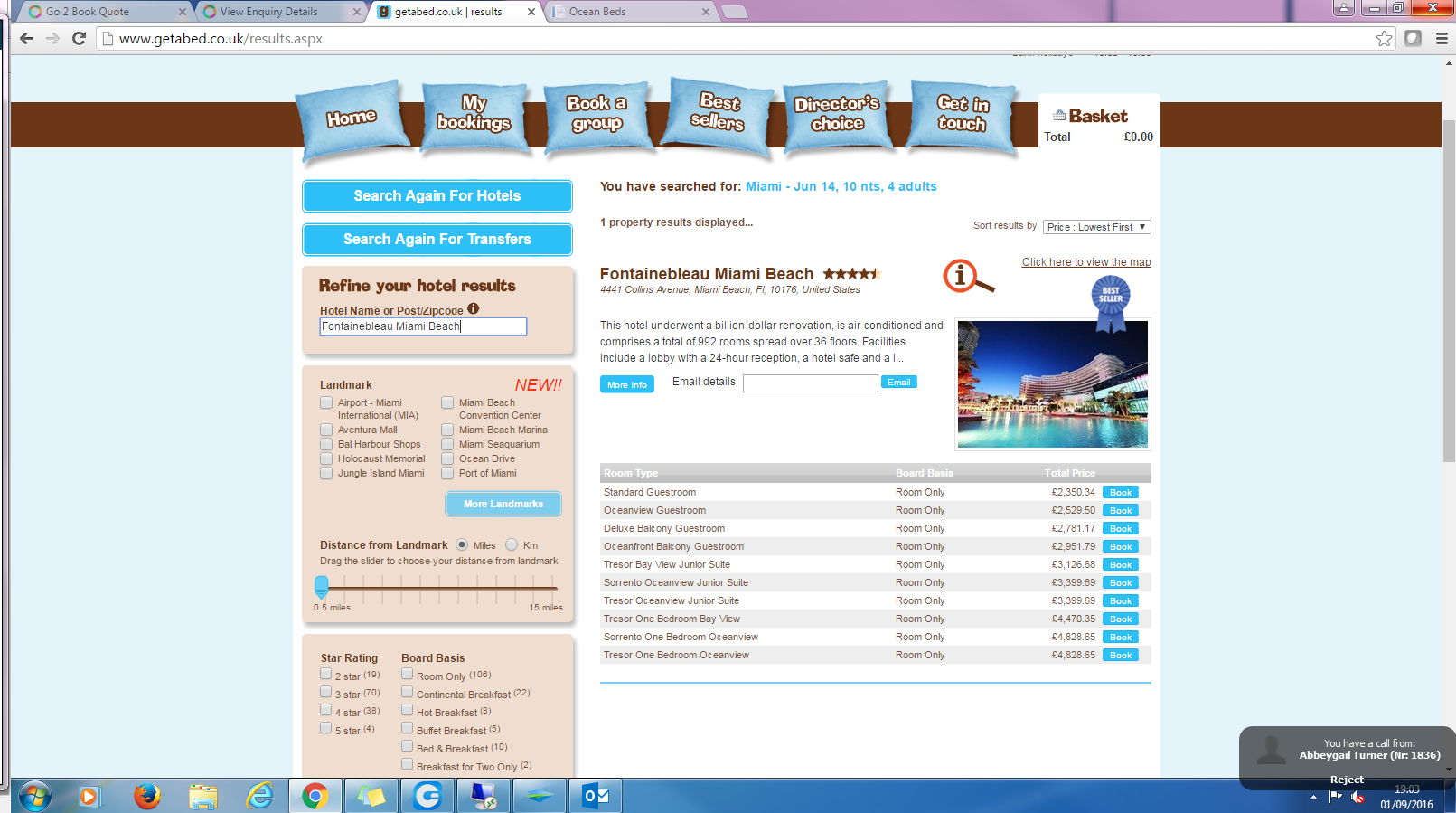Click here to view the map link

point(1086,262)
